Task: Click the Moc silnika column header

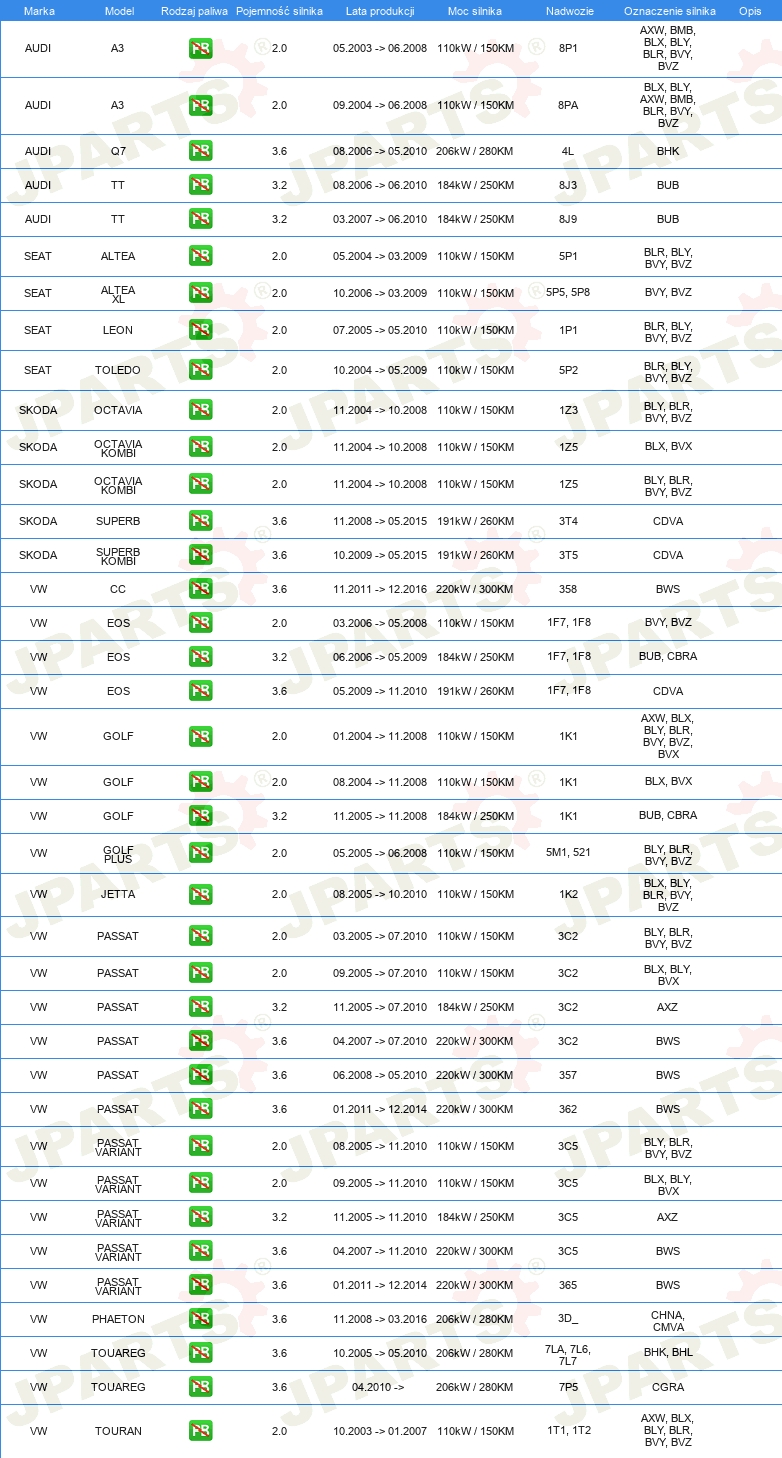Action: pos(475,10)
